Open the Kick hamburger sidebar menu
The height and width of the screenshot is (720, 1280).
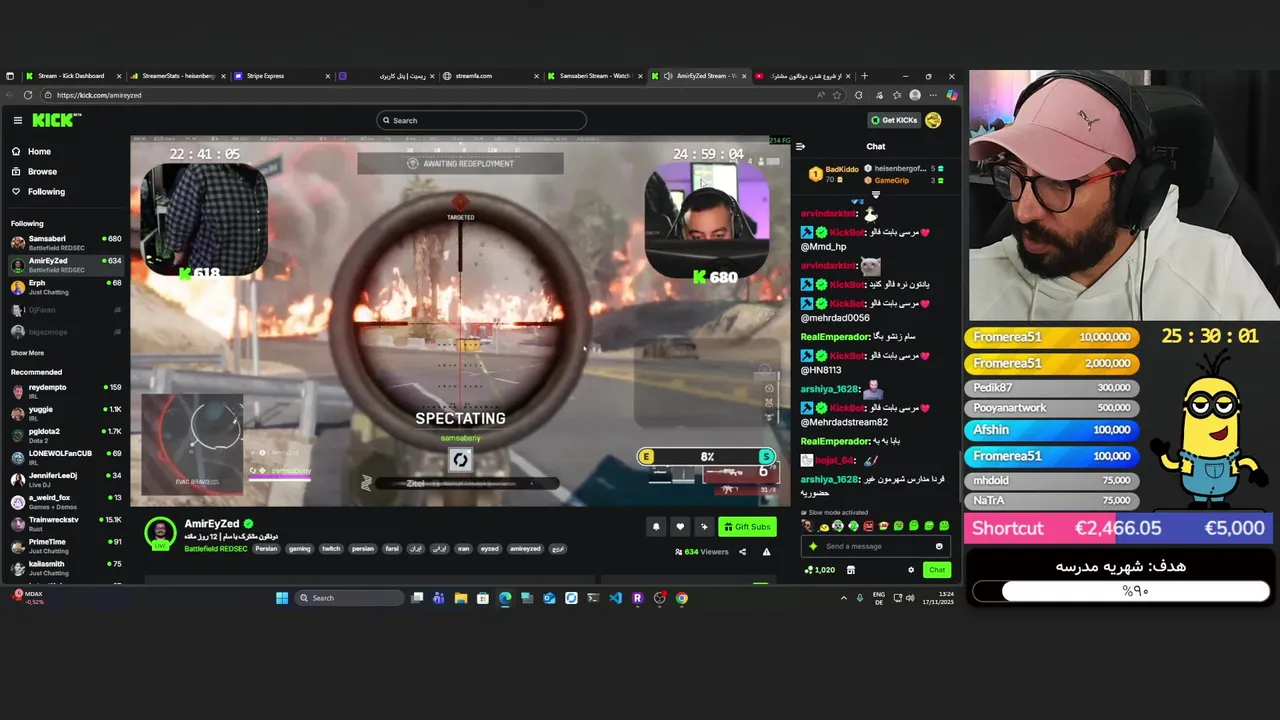coord(17,120)
